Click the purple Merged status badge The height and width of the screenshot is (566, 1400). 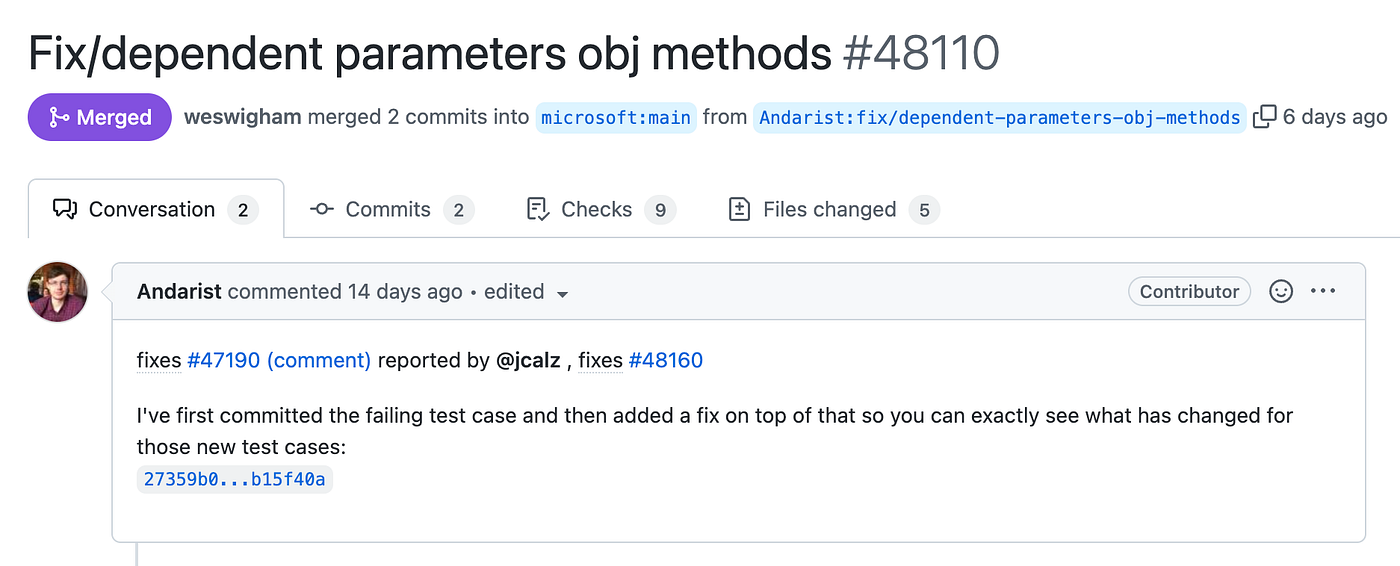pyautogui.click(x=100, y=117)
